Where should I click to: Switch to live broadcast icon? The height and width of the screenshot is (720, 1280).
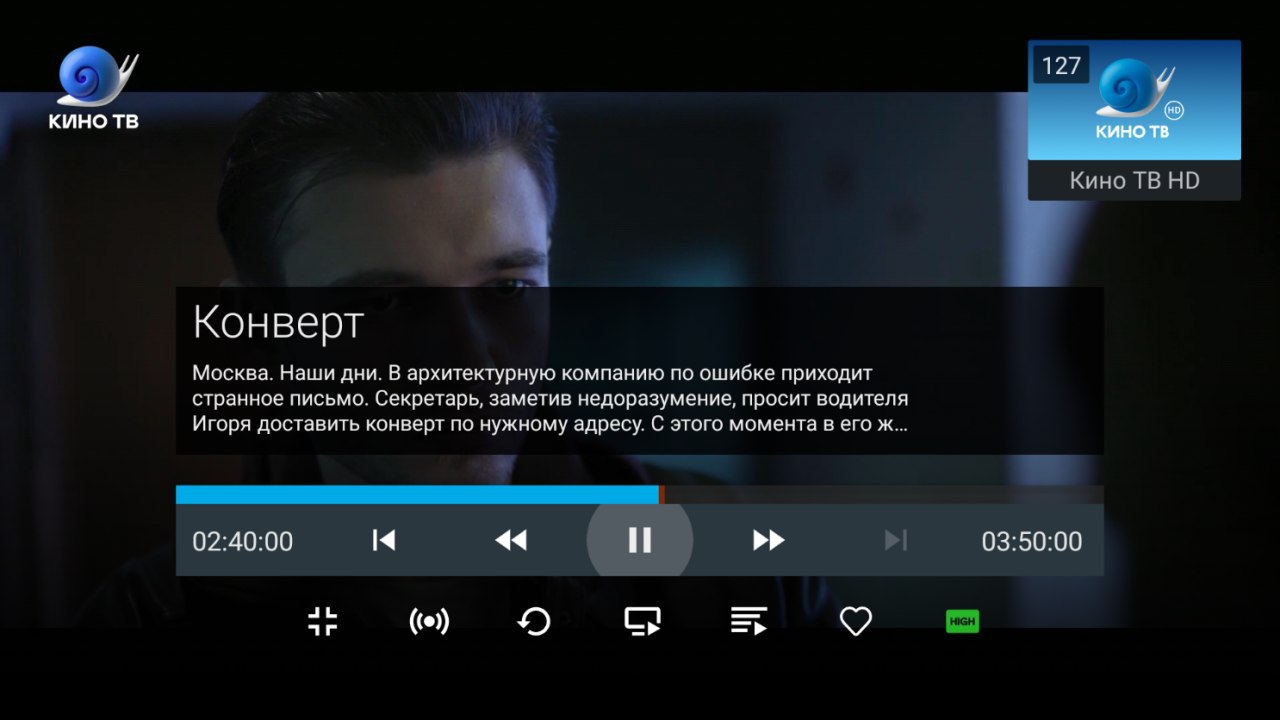tap(429, 621)
